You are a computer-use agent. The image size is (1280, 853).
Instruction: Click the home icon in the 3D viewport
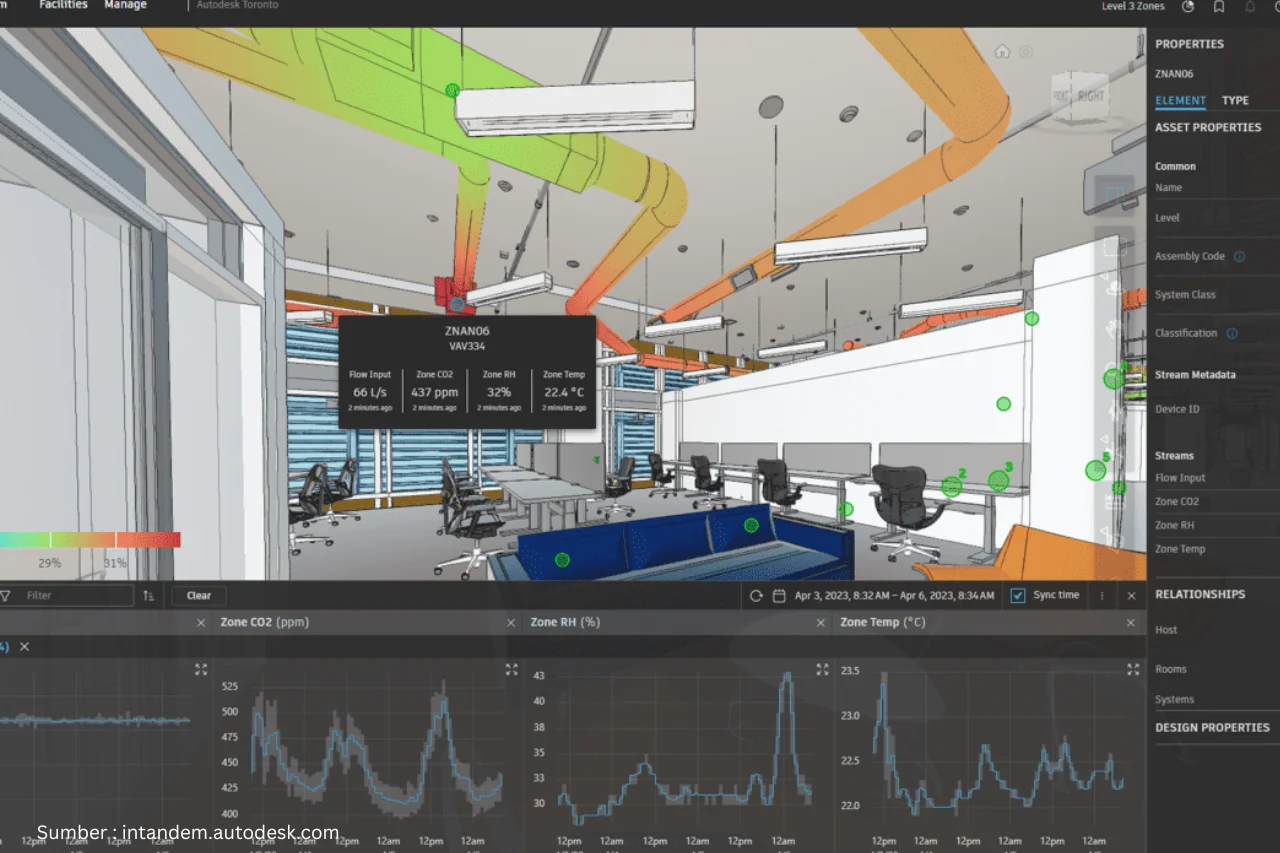coord(1002,50)
